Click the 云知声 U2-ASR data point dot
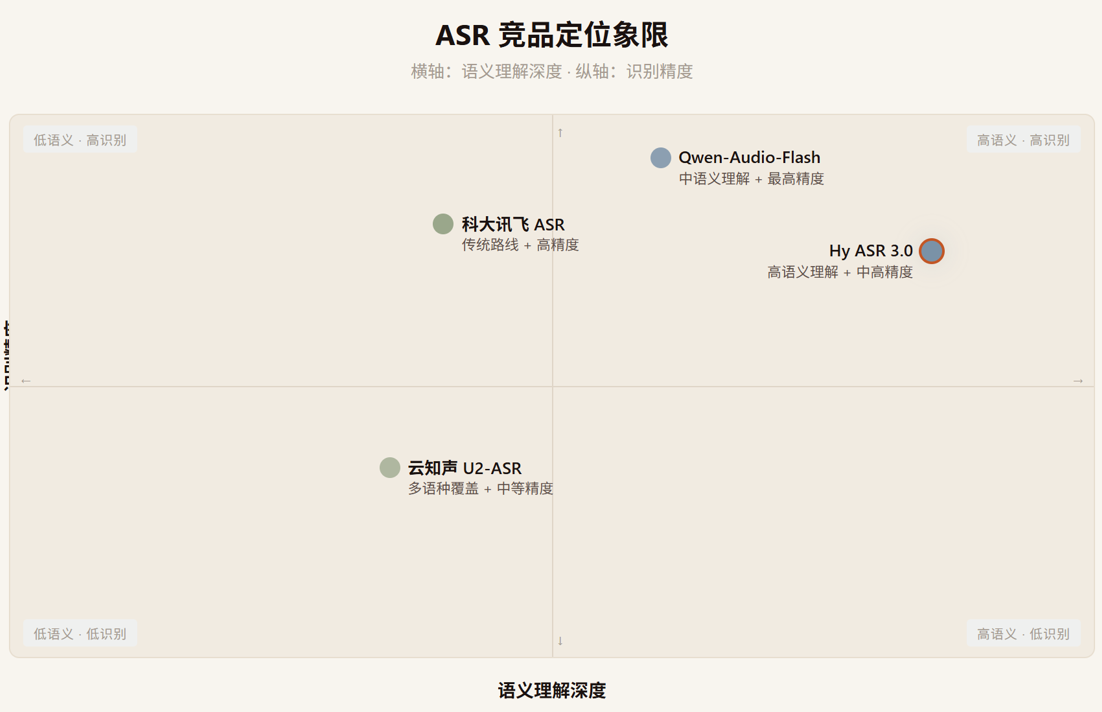This screenshot has width=1102, height=712. point(390,467)
